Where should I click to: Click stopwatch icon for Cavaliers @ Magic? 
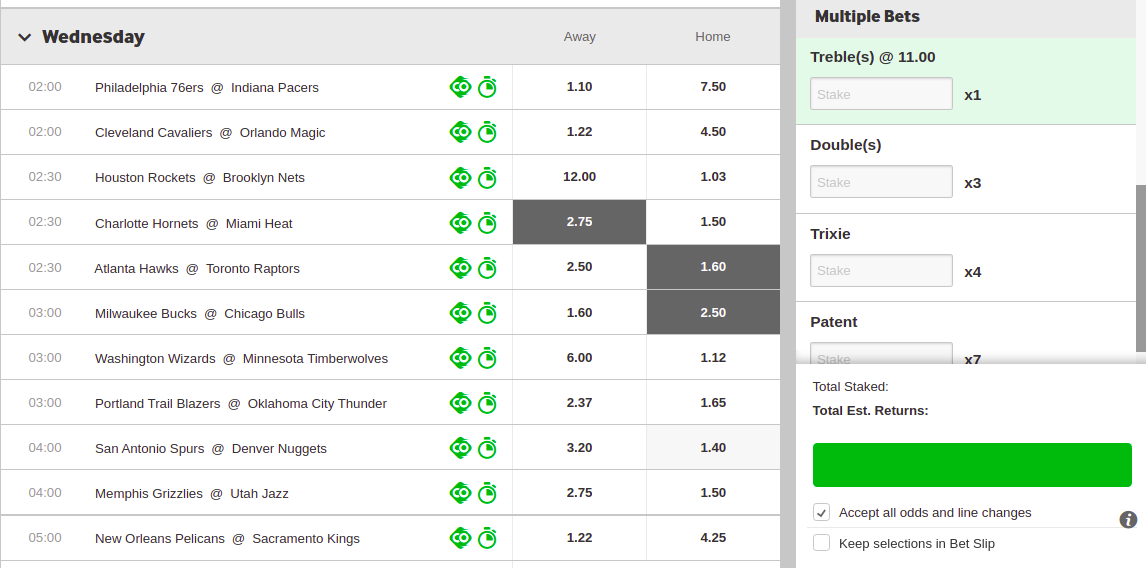pyautogui.click(x=487, y=132)
